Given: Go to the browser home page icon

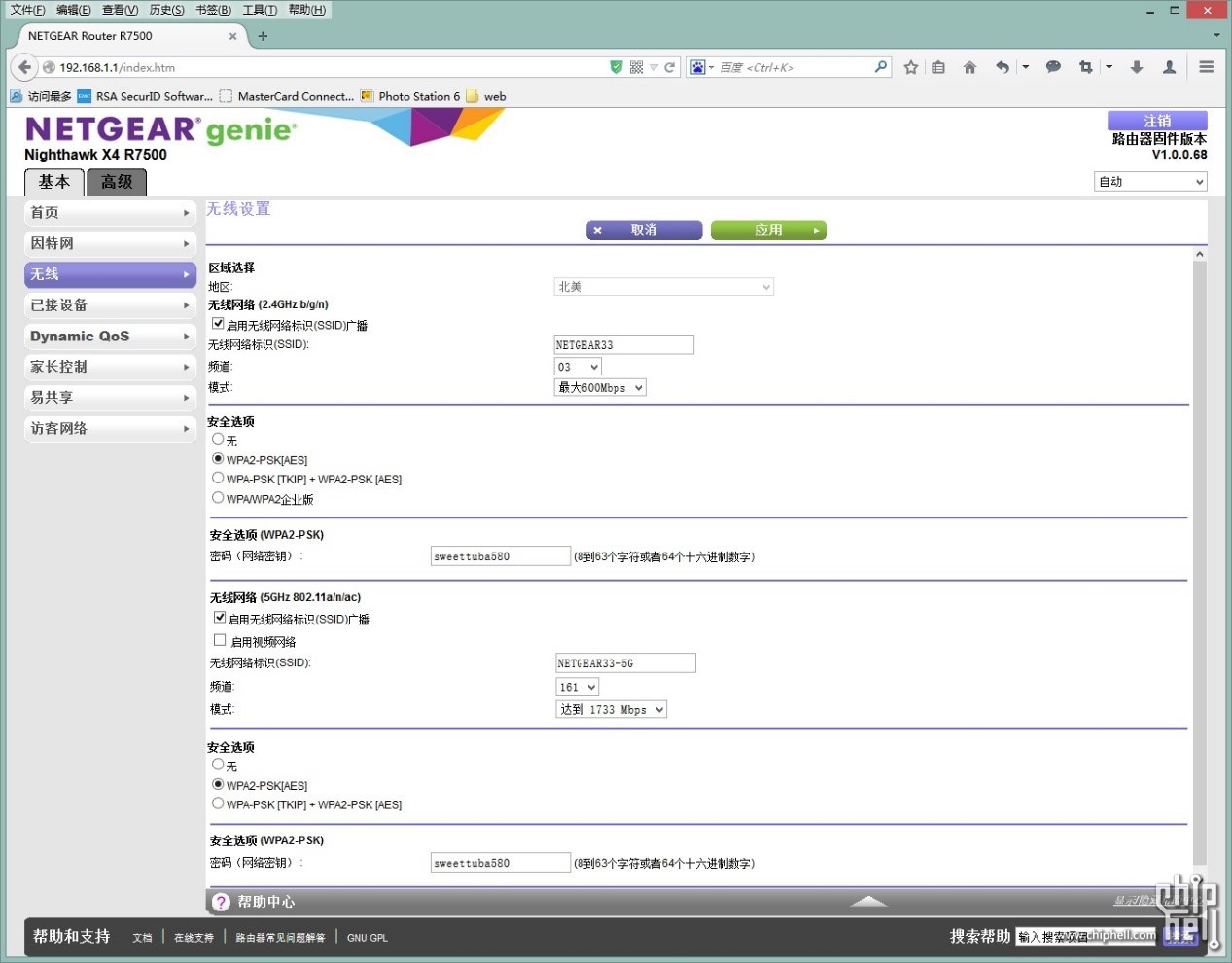Looking at the screenshot, I should pyautogui.click(x=969, y=67).
